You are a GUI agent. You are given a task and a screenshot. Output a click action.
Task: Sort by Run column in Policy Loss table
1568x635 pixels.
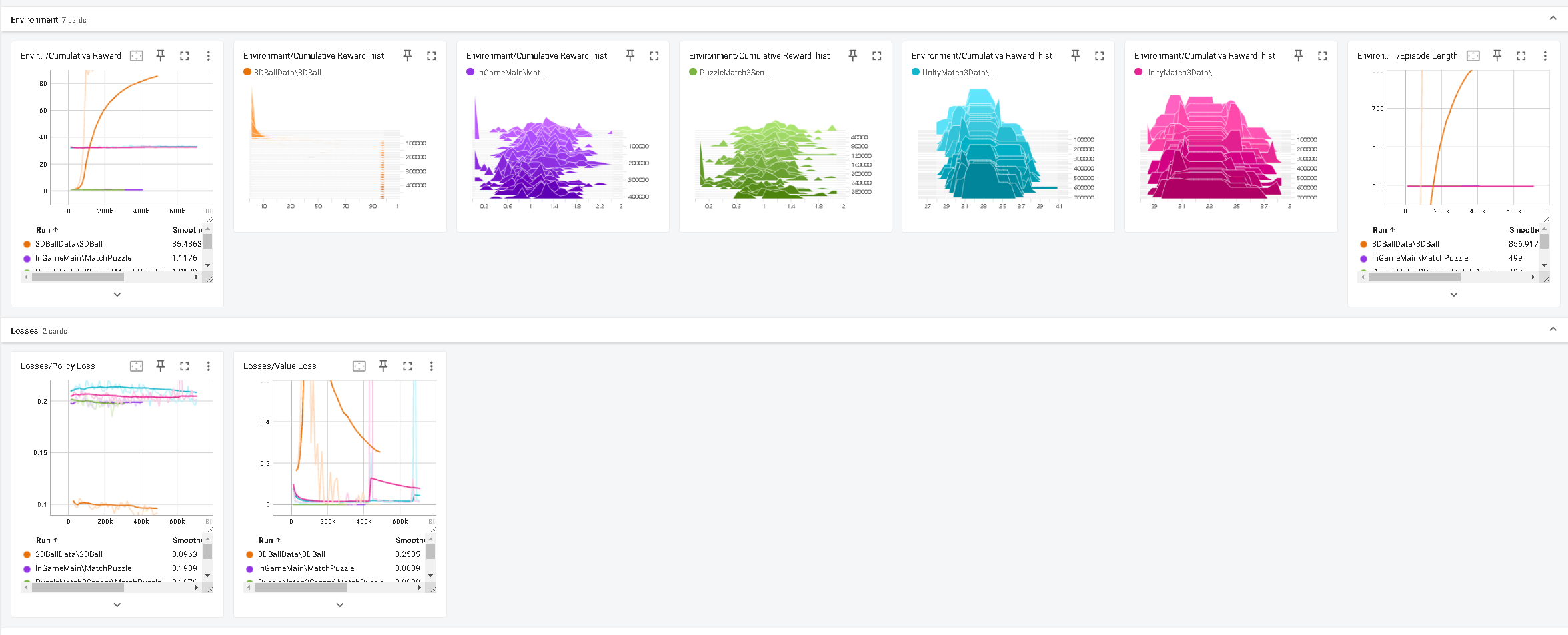coord(47,540)
